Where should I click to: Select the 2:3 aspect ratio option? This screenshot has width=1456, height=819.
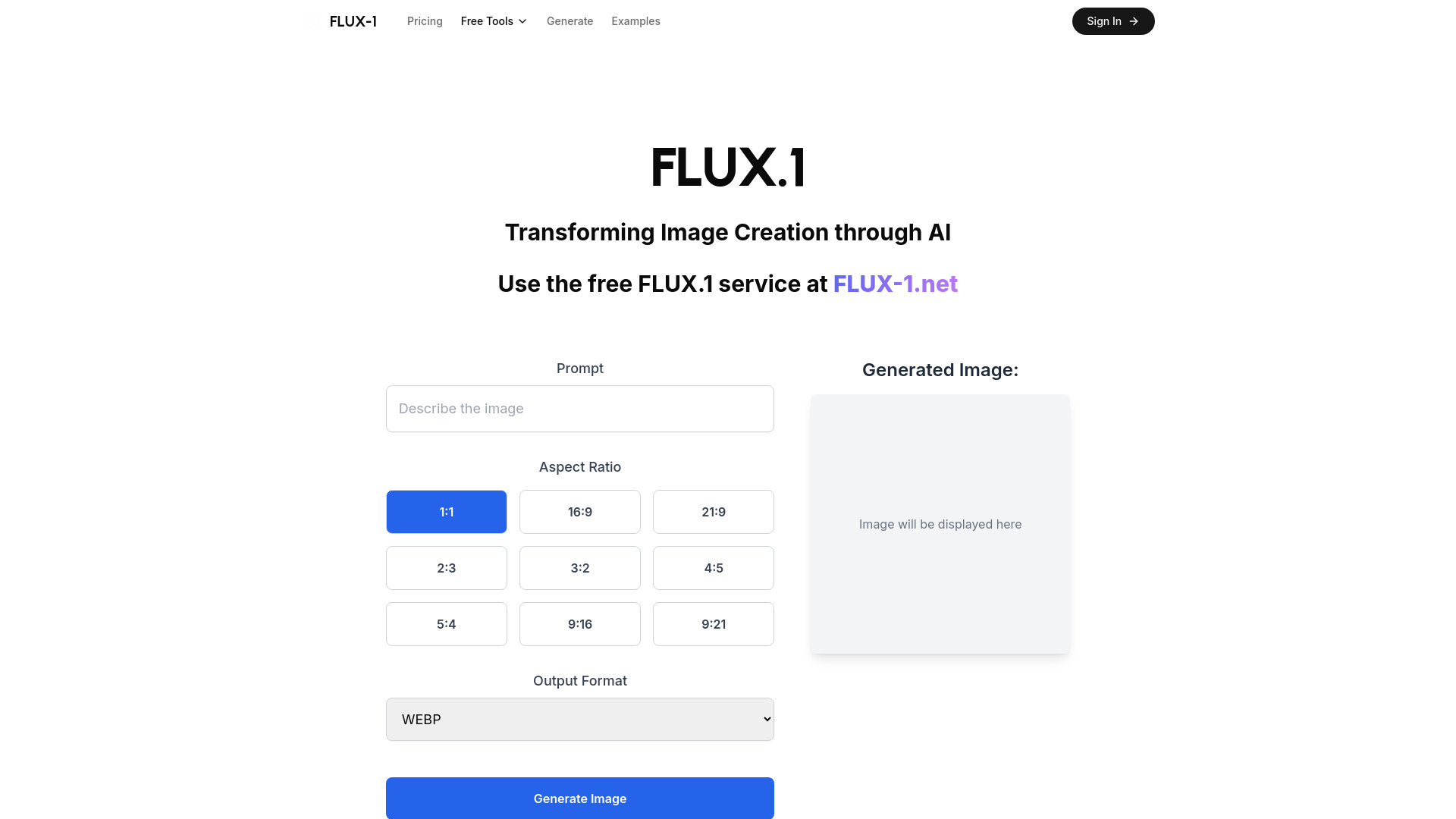click(446, 567)
